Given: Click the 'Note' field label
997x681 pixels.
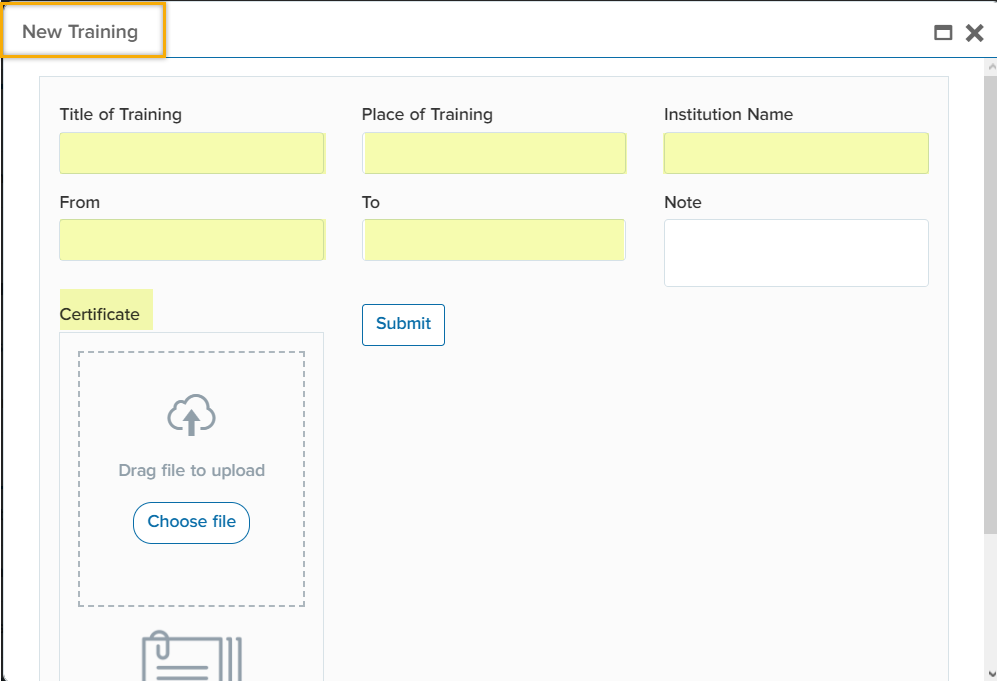Looking at the screenshot, I should 683,202.
